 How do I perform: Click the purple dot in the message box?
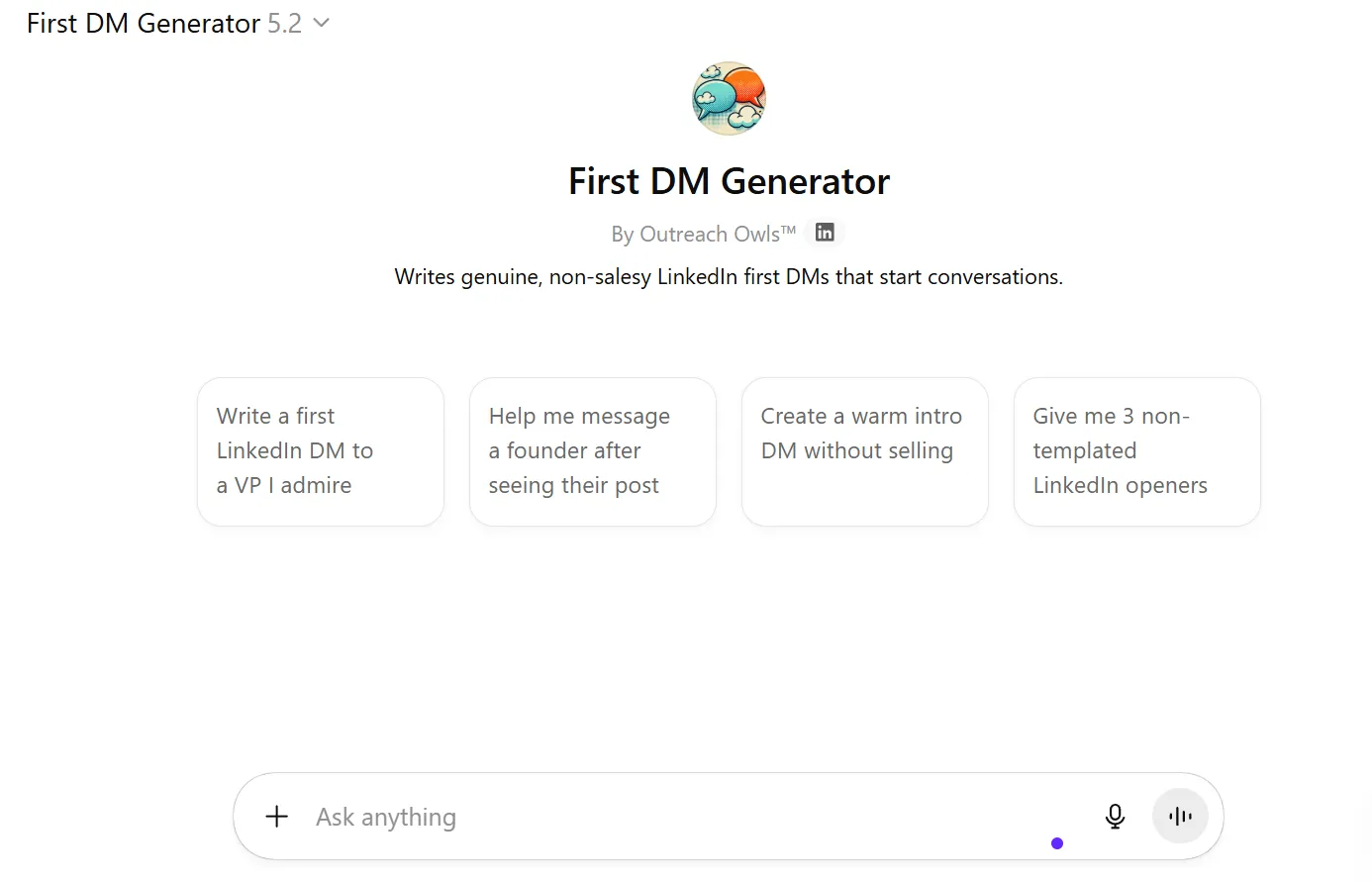coord(1057,843)
